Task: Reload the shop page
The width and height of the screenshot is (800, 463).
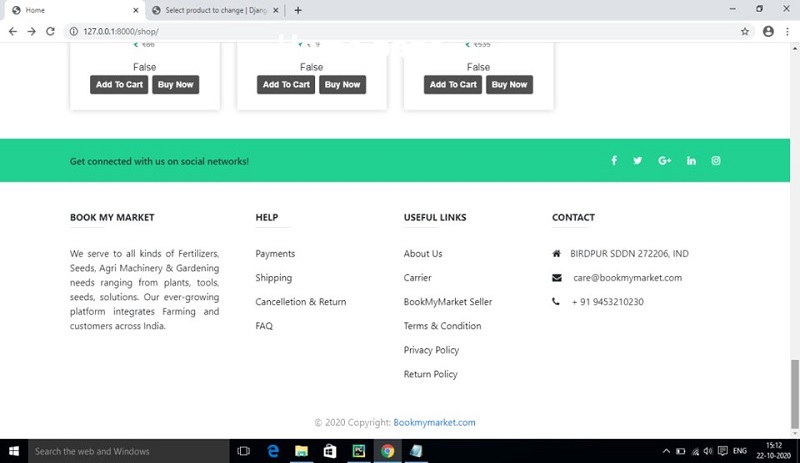Action: coord(50,31)
